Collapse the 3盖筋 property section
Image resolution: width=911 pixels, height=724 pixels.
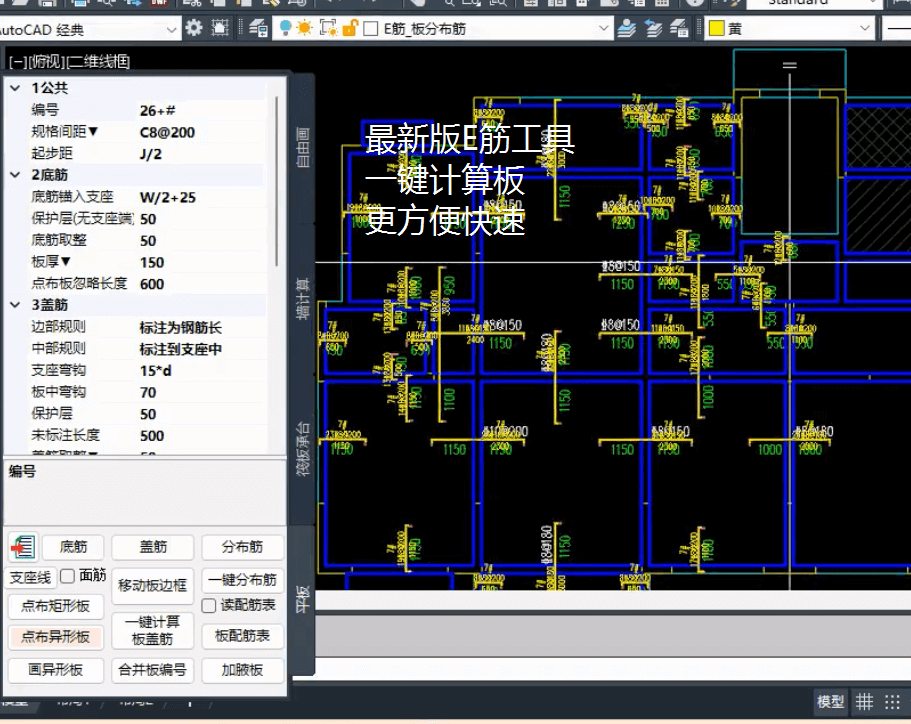click(14, 305)
